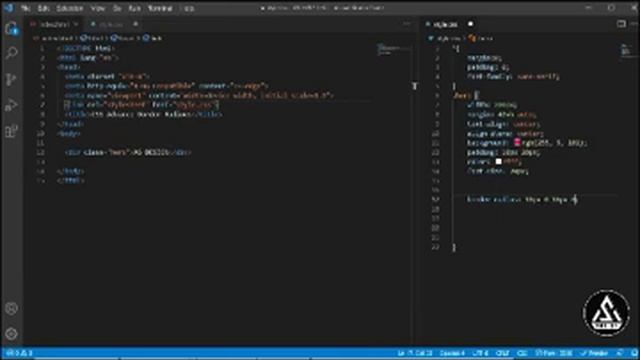Switch to the index.html tab
This screenshot has width=640, height=360.
pos(55,24)
